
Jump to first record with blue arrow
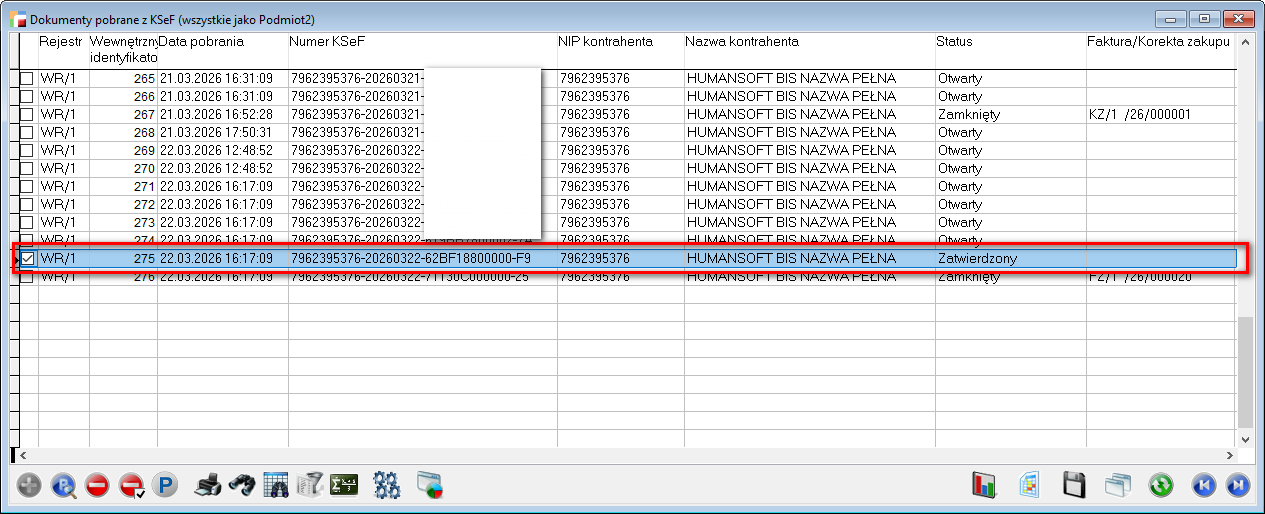tap(1204, 486)
